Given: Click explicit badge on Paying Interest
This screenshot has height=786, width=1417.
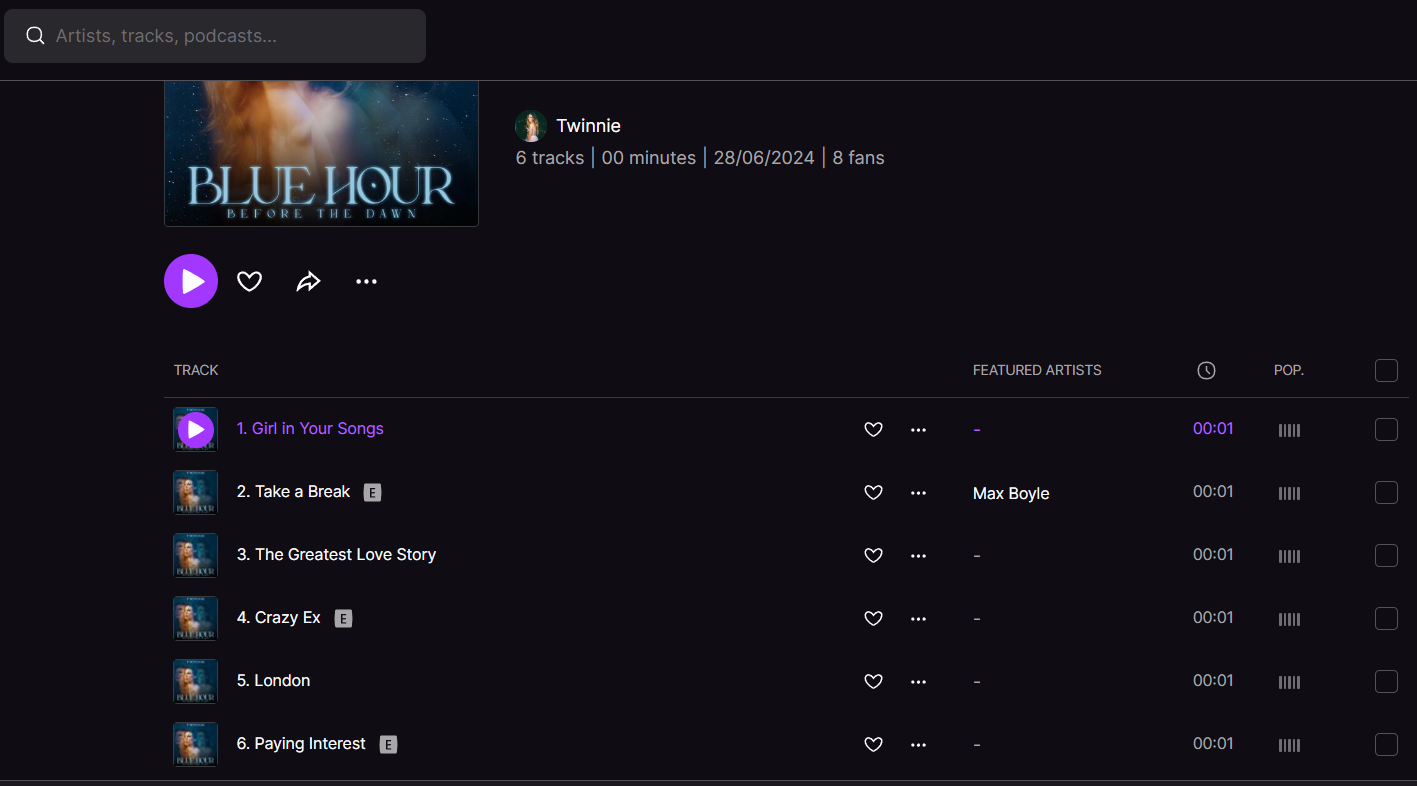Looking at the screenshot, I should click(x=388, y=745).
